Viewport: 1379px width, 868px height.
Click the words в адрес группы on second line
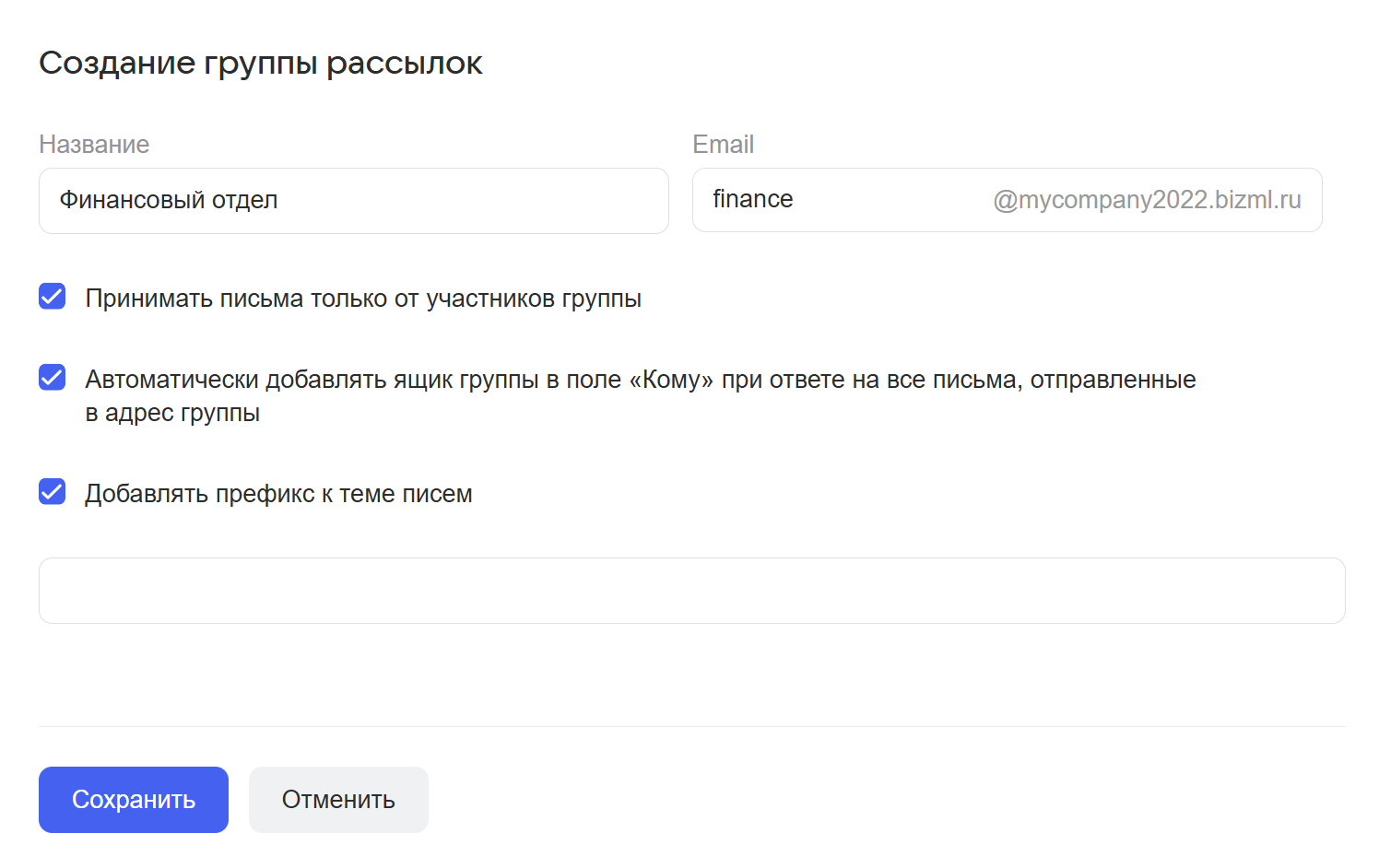pos(172,413)
